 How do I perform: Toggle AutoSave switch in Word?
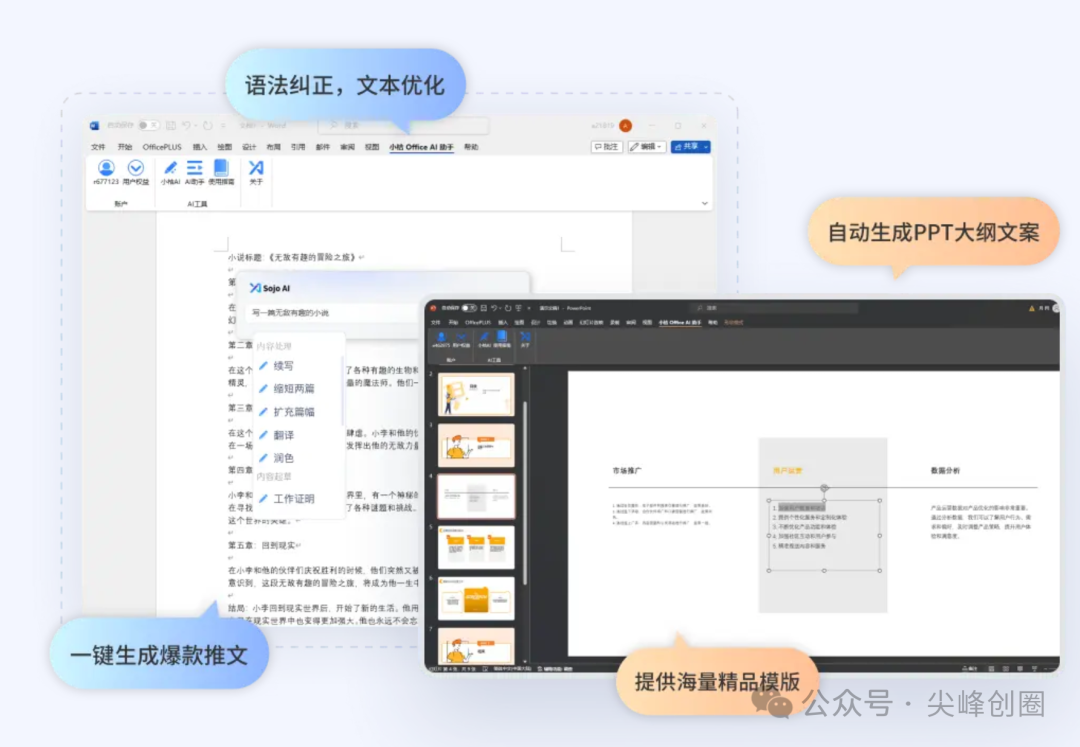(x=148, y=125)
